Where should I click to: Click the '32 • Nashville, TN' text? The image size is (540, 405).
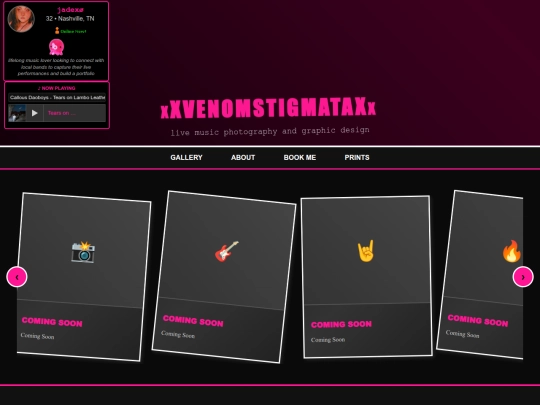point(70,19)
